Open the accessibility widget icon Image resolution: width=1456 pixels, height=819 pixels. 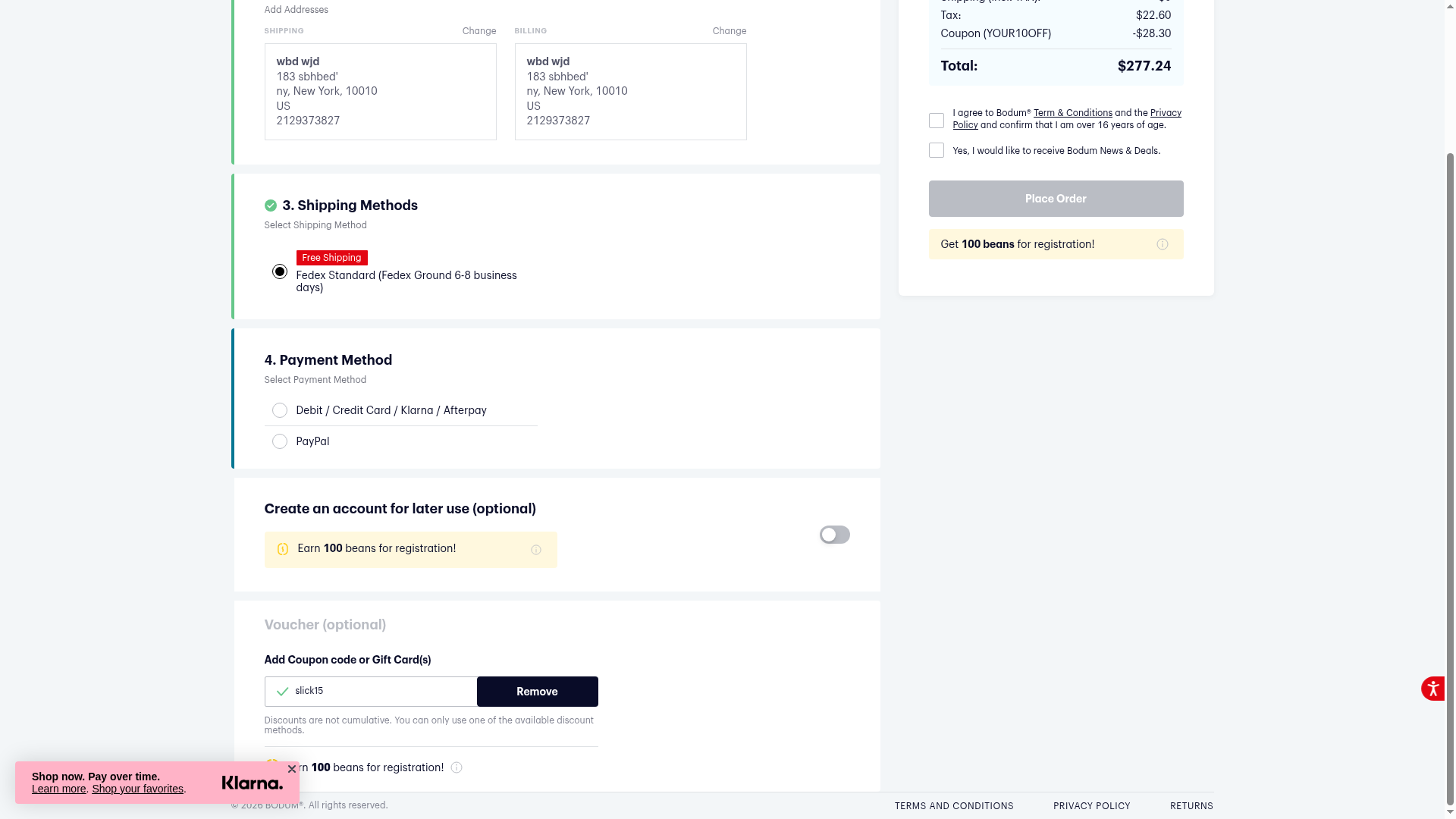(x=1432, y=689)
